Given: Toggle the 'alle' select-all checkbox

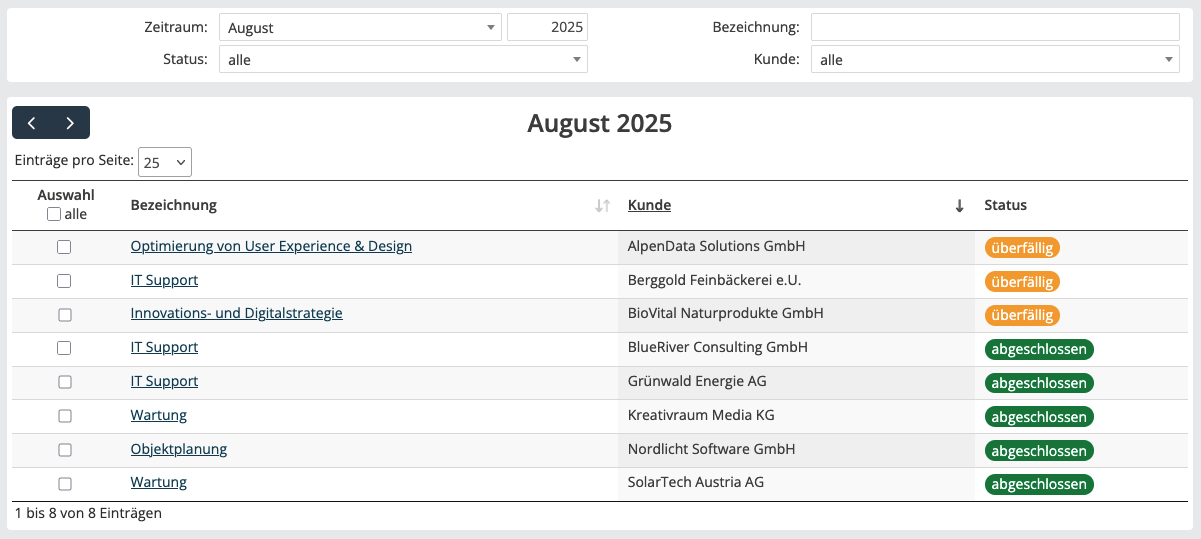Looking at the screenshot, I should pyautogui.click(x=54, y=214).
